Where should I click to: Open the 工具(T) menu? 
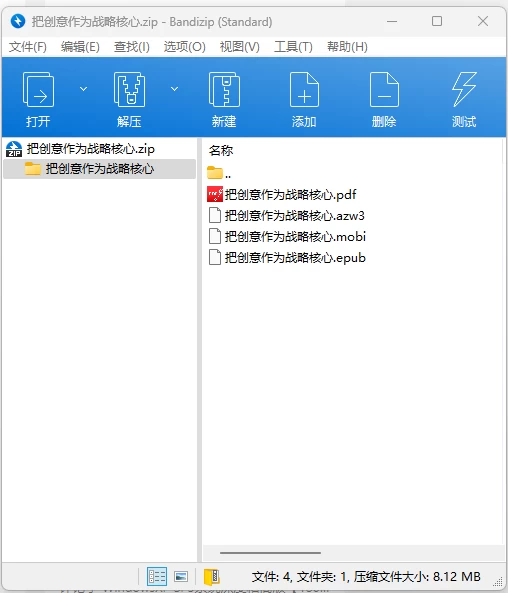(x=293, y=47)
